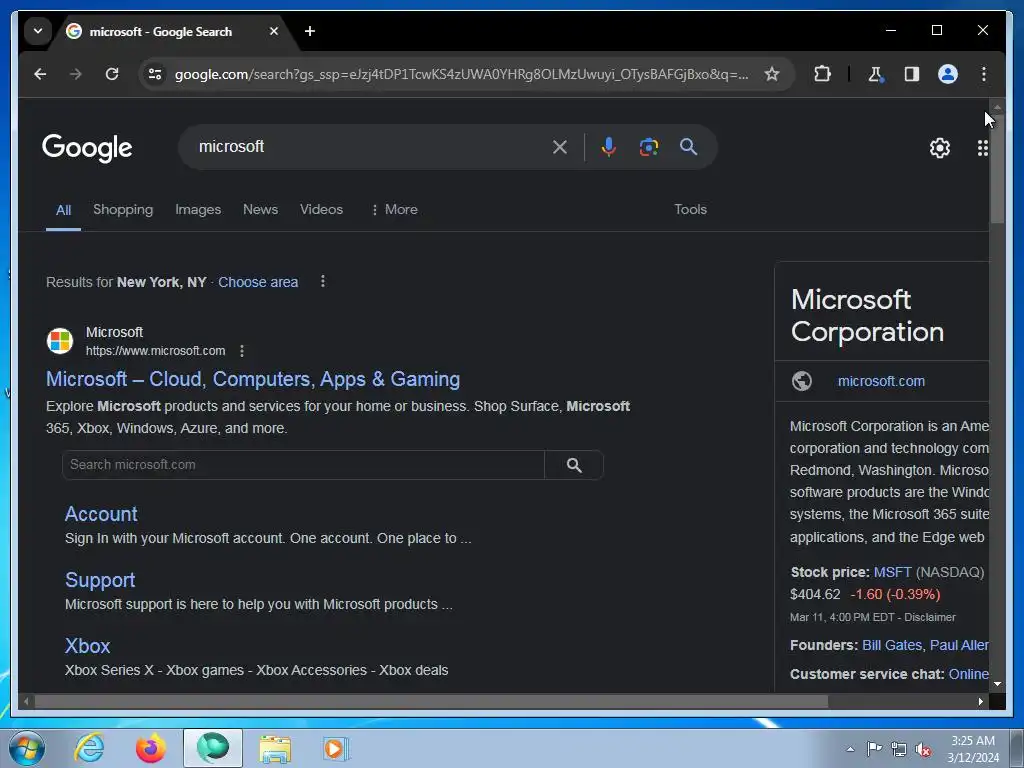
Task: Switch to the News tab
Action: click(x=261, y=210)
